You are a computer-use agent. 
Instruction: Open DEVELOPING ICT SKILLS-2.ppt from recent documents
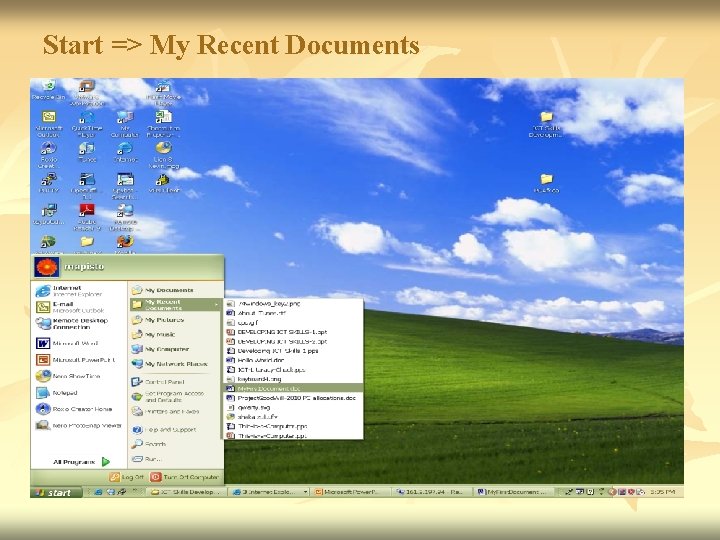[x=294, y=342]
